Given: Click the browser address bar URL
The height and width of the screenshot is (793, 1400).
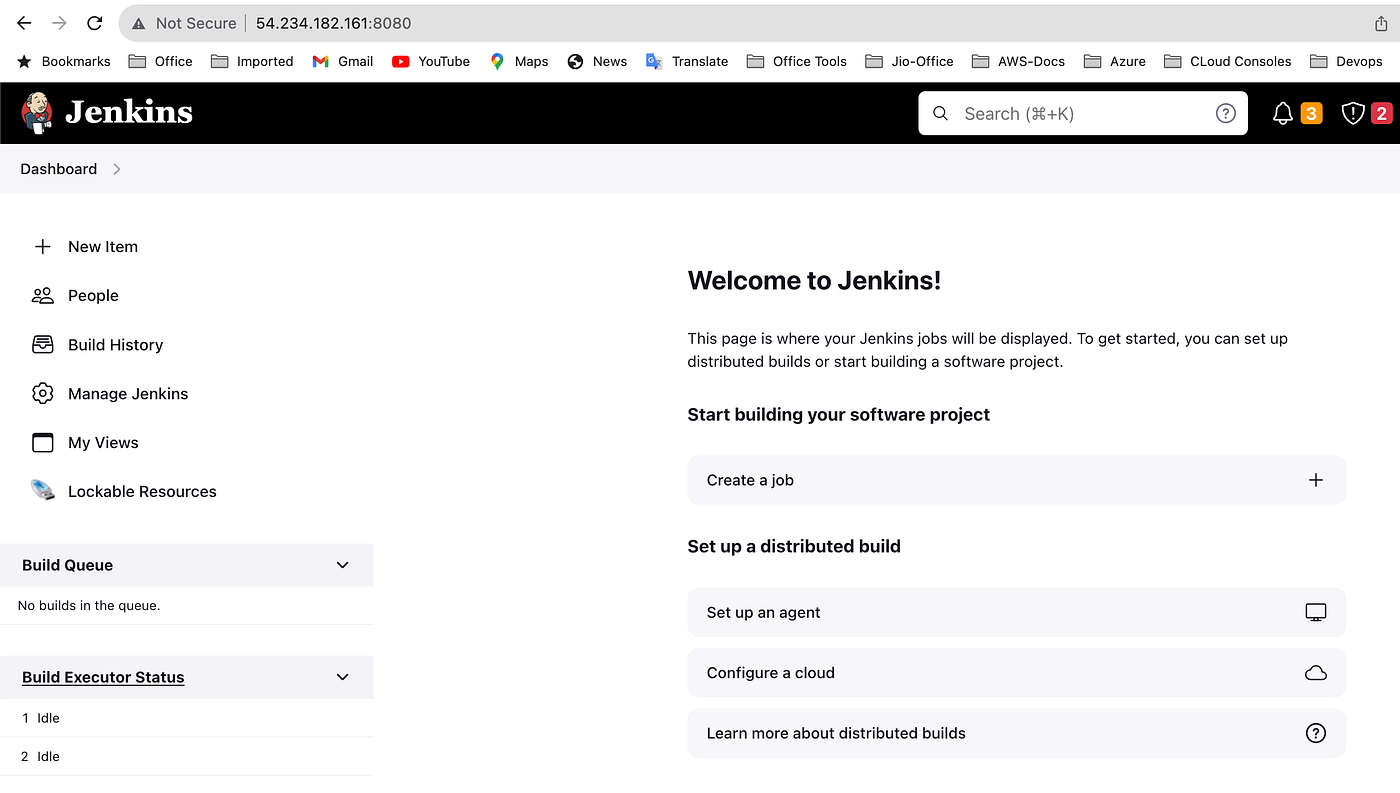Looking at the screenshot, I should 333,23.
